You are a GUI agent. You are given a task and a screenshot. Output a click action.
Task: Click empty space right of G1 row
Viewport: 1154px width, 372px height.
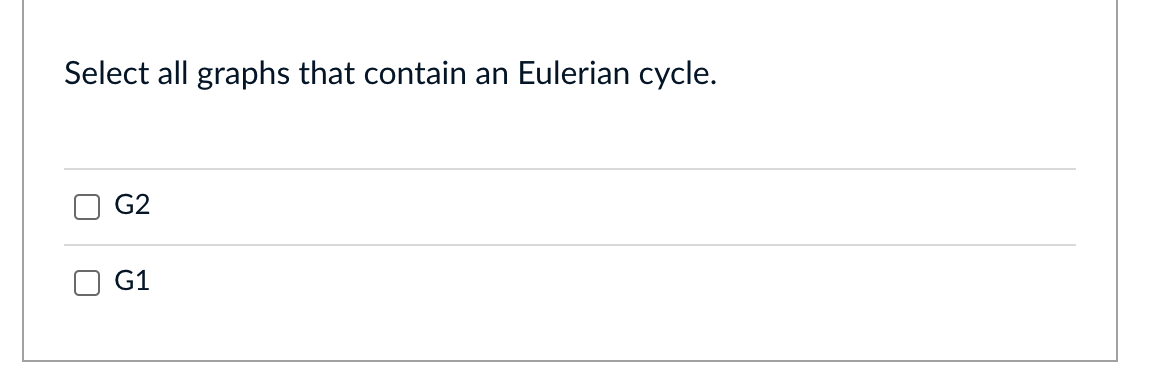click(x=611, y=282)
